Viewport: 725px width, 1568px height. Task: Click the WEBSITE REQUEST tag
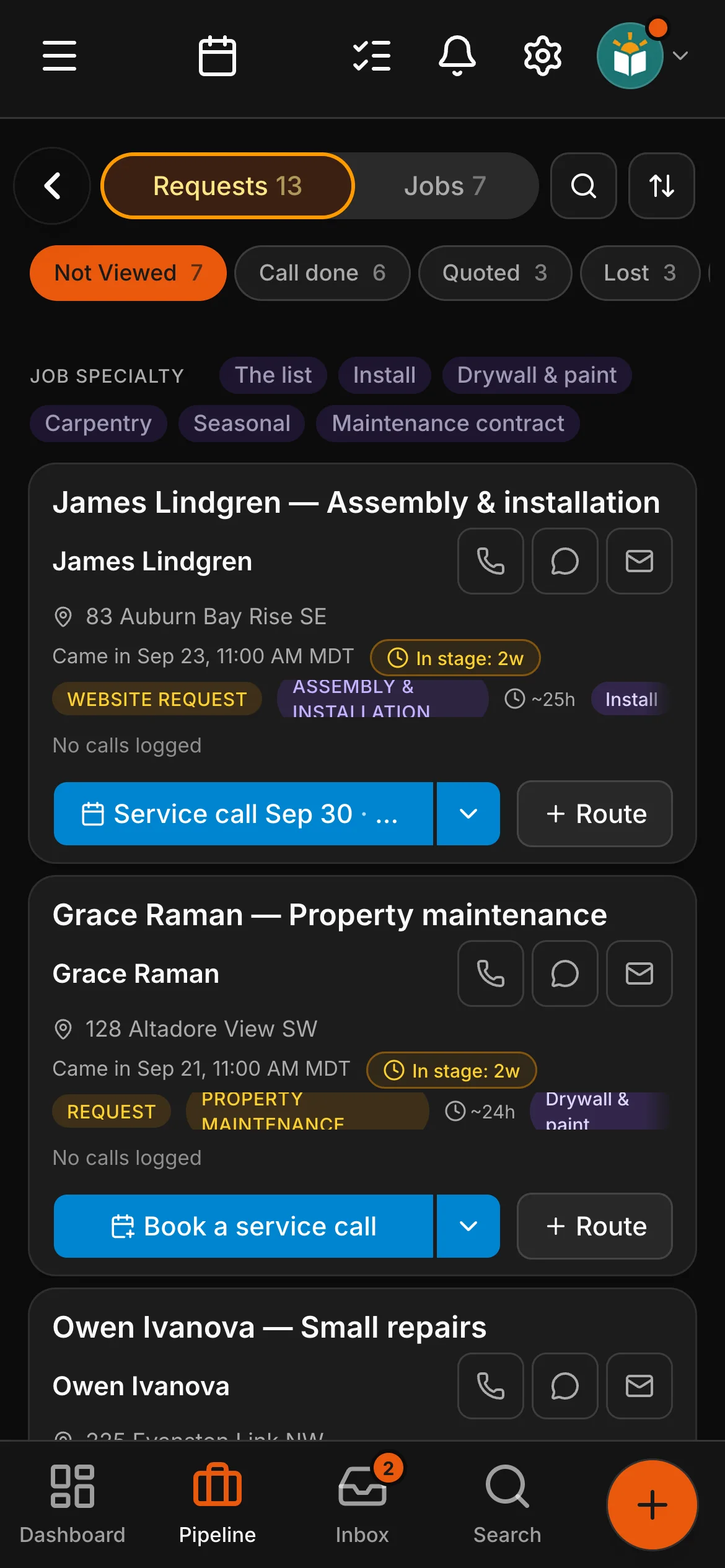click(x=157, y=699)
